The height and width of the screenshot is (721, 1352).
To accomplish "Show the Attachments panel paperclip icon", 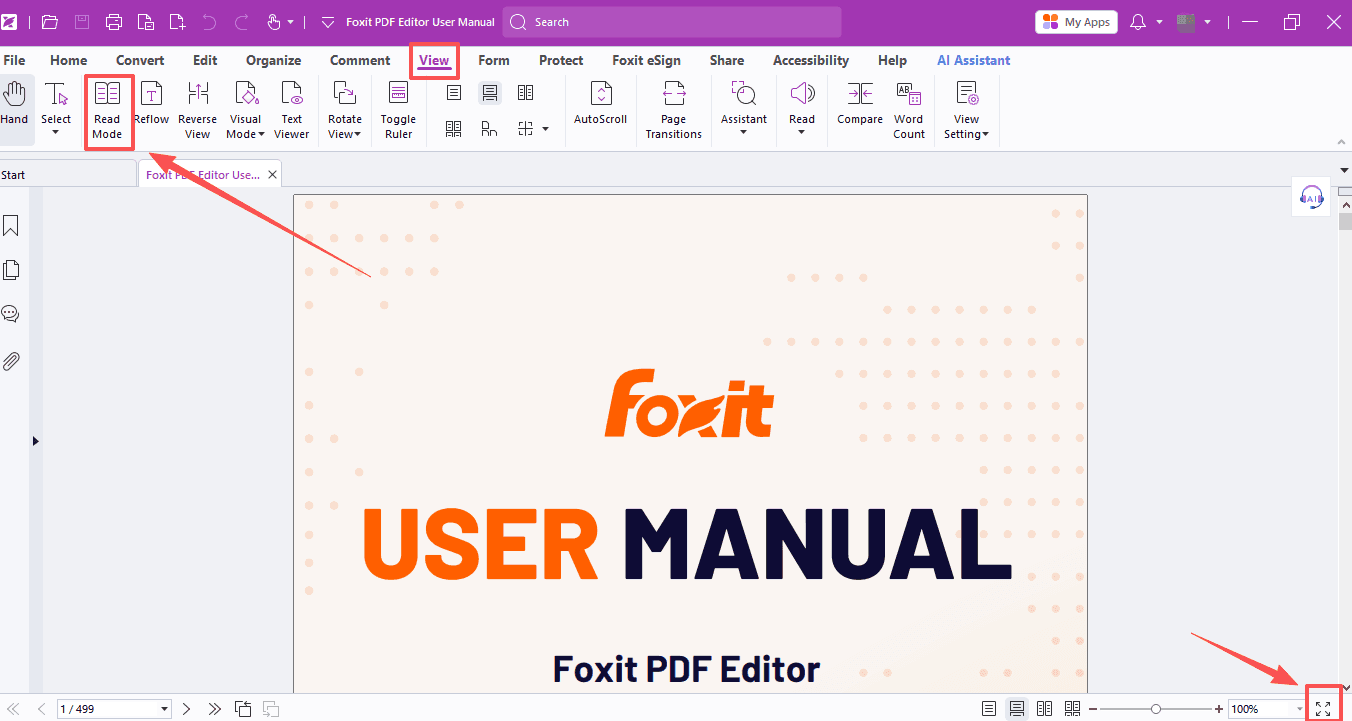I will click(x=11, y=360).
